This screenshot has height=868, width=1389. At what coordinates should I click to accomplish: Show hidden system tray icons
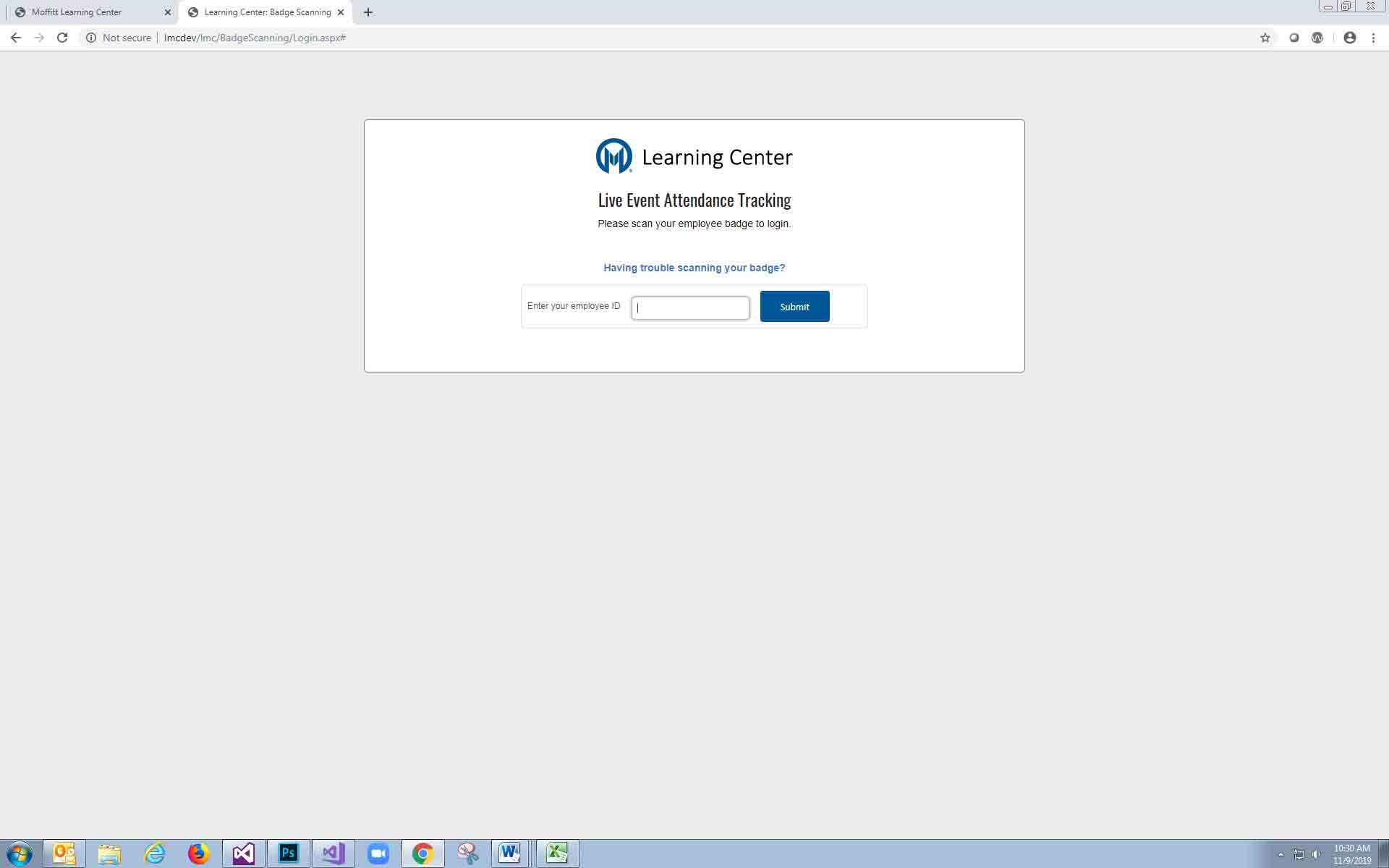pos(1280,854)
